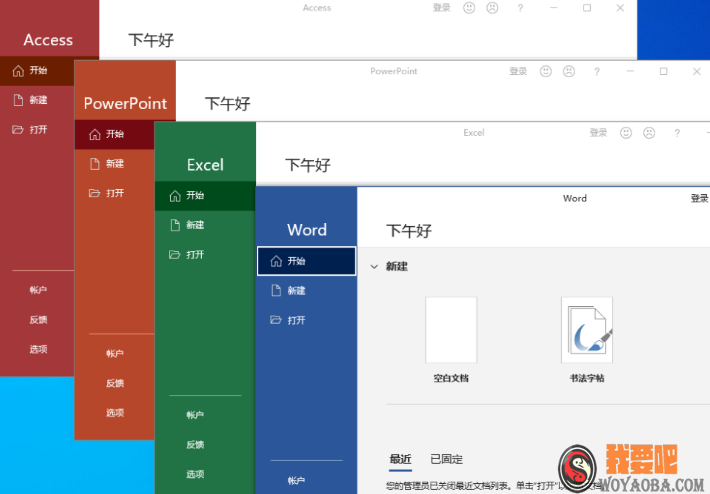Switch to the 已固定 tab in Word
710x494 pixels.
446,459
